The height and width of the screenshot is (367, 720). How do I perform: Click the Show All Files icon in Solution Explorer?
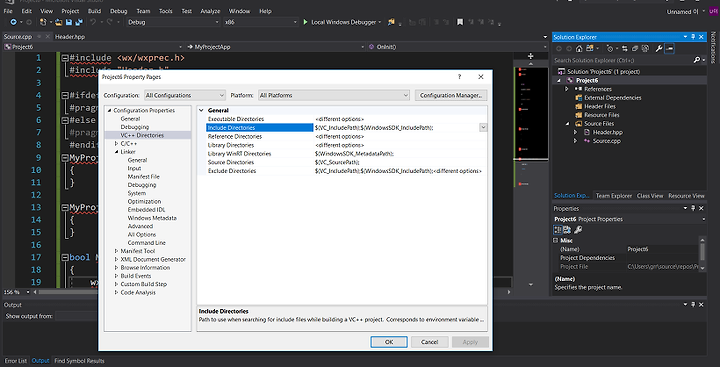[645, 48]
